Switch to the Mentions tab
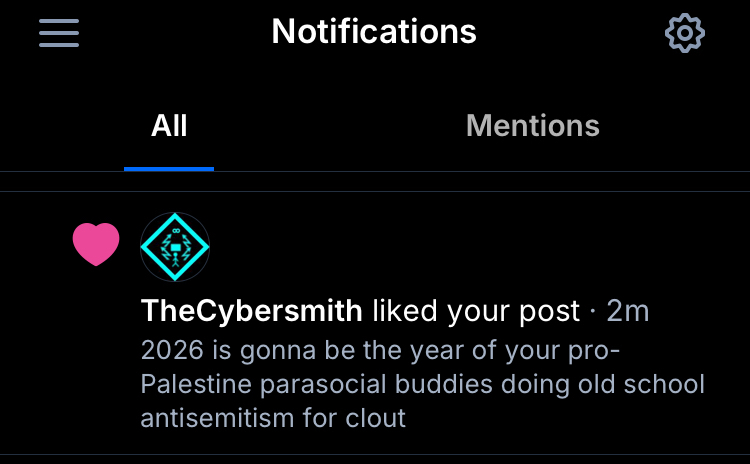 (x=532, y=126)
